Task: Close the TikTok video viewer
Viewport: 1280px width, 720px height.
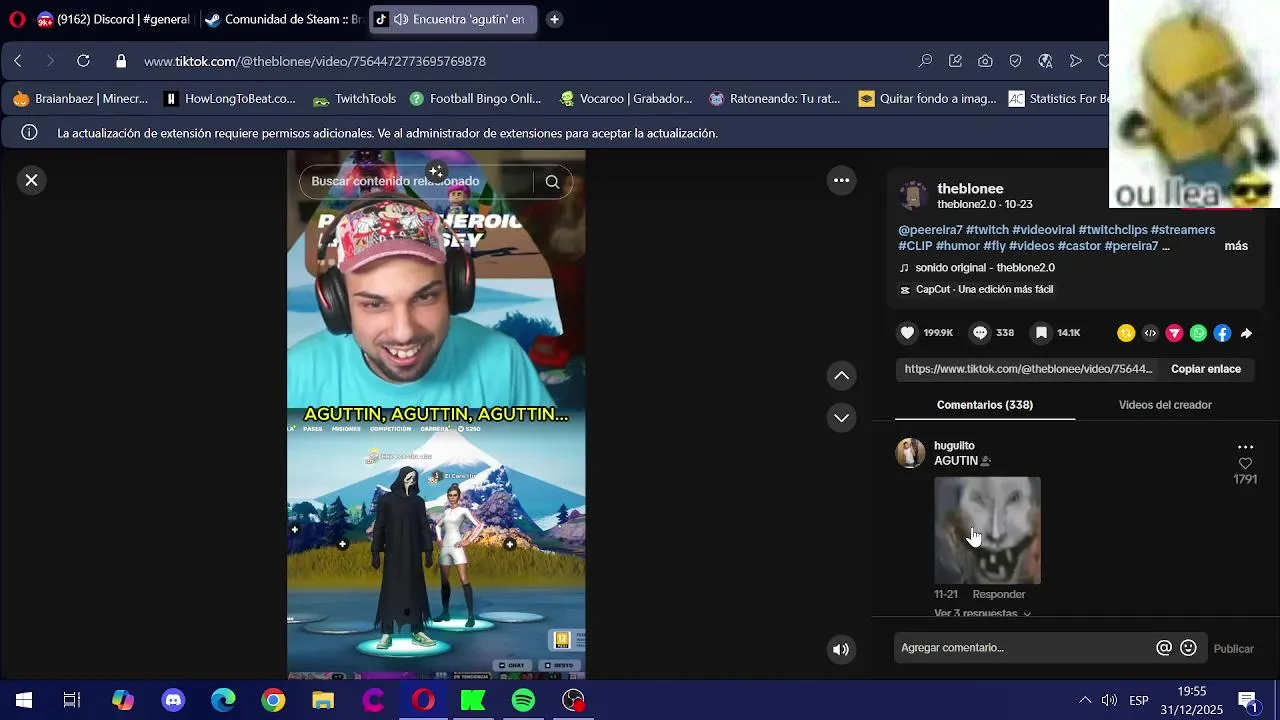Action: [31, 180]
